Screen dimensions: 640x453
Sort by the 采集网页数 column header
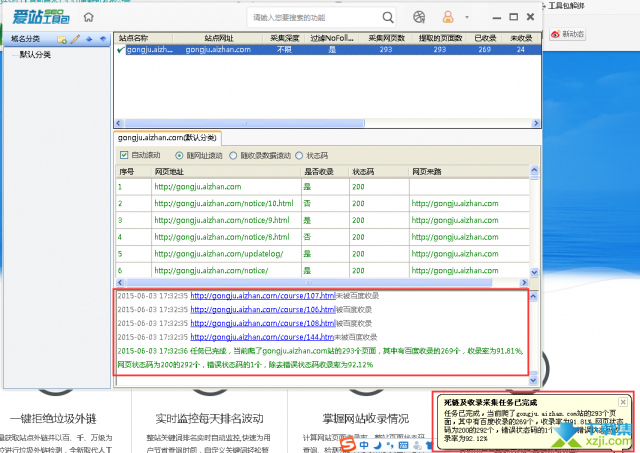(x=386, y=38)
